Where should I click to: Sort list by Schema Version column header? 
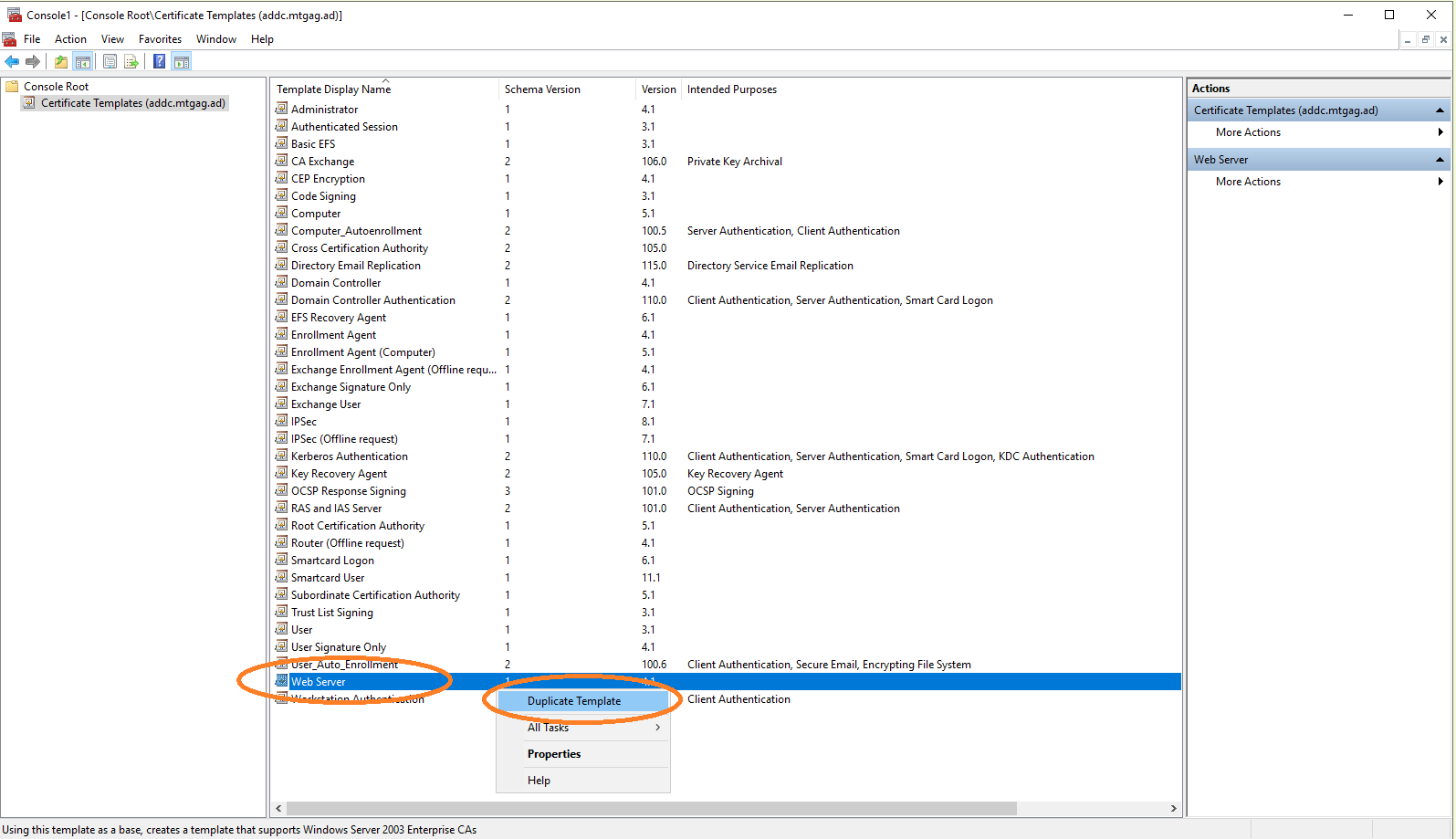(x=542, y=89)
